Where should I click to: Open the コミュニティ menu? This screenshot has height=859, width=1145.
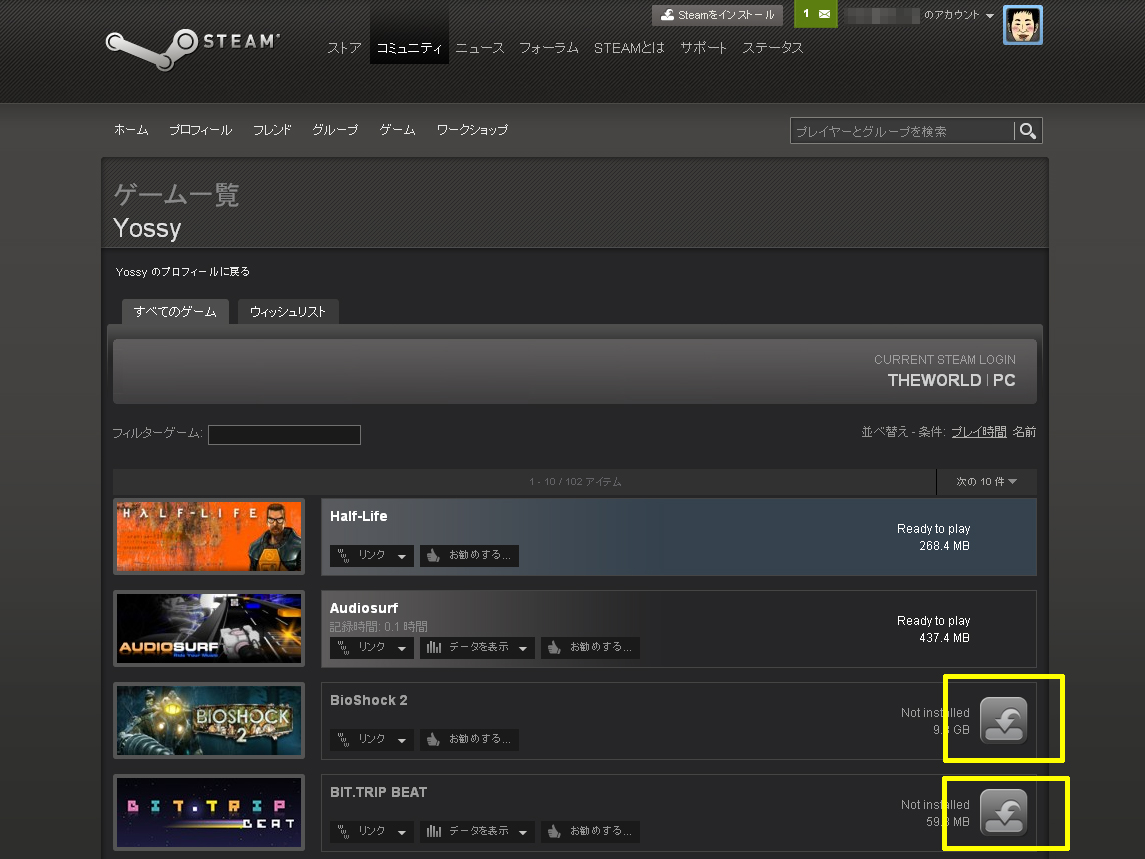coord(409,47)
